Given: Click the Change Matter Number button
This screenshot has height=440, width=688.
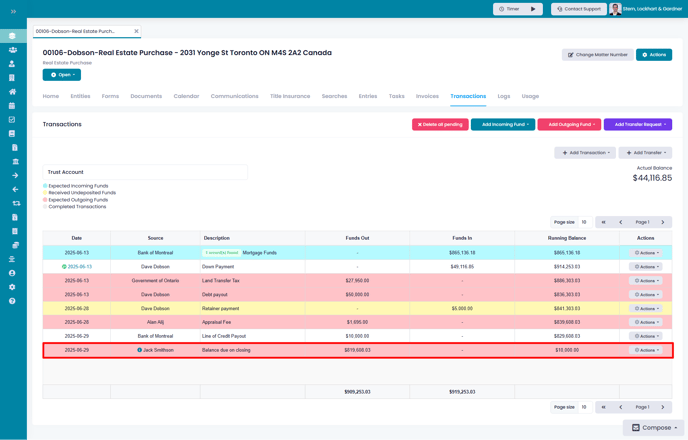Looking at the screenshot, I should (598, 55).
